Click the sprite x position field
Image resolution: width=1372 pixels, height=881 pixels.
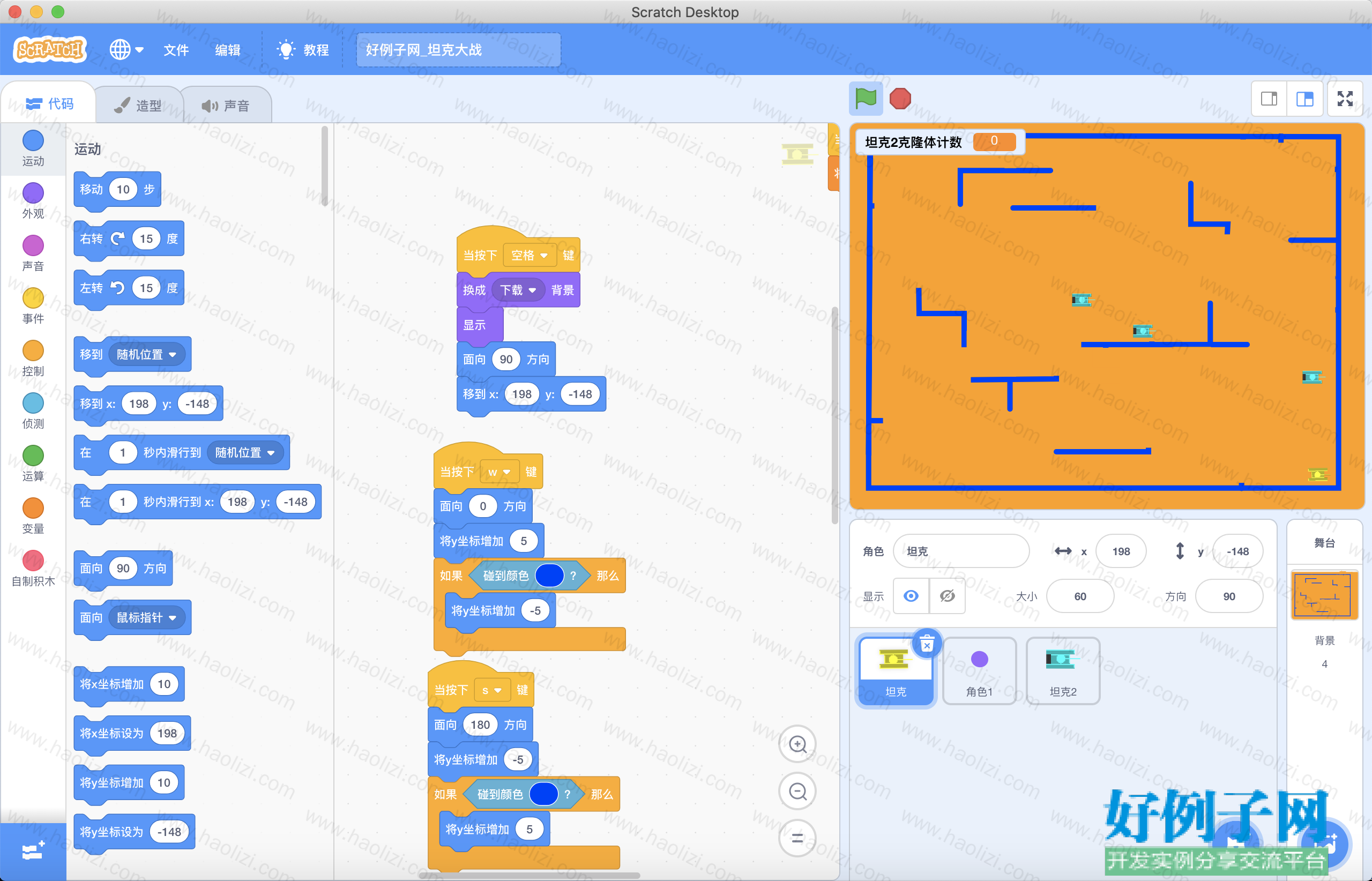1121,551
